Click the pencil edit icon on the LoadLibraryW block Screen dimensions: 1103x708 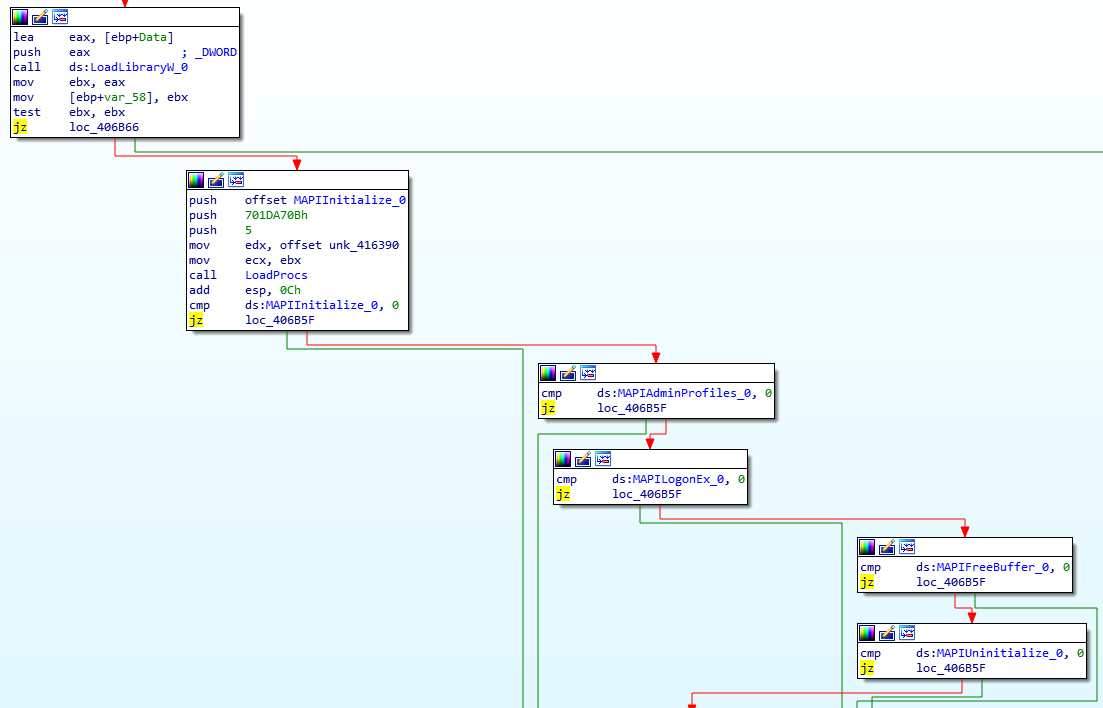click(40, 18)
